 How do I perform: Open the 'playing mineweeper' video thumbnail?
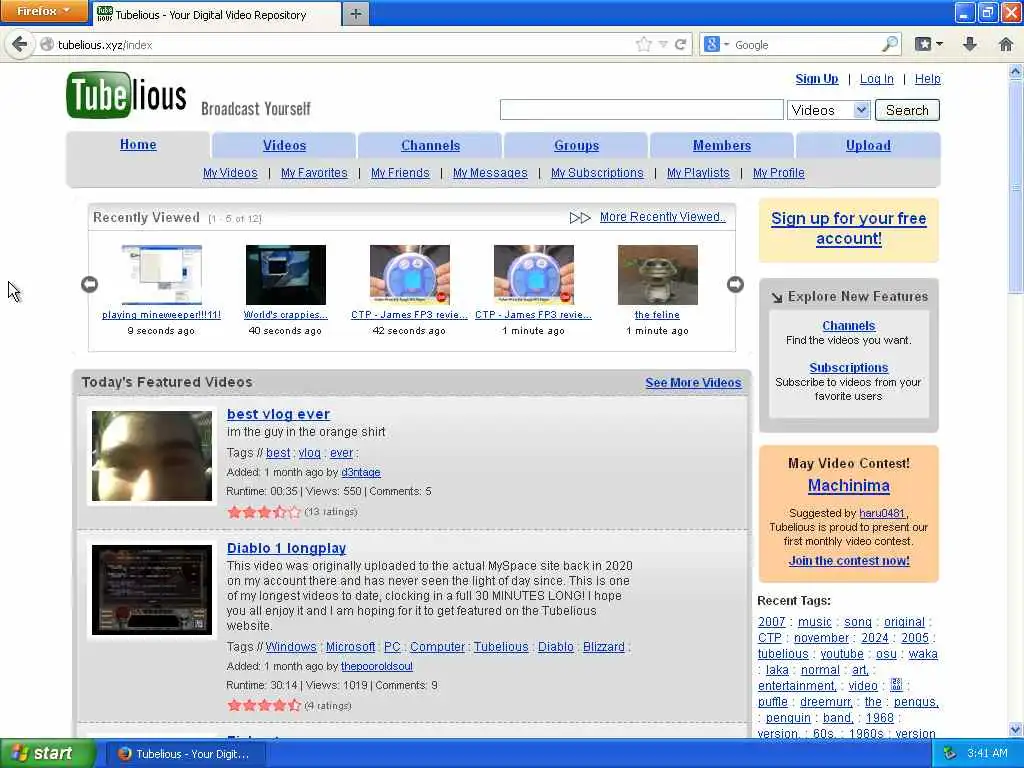click(x=161, y=275)
